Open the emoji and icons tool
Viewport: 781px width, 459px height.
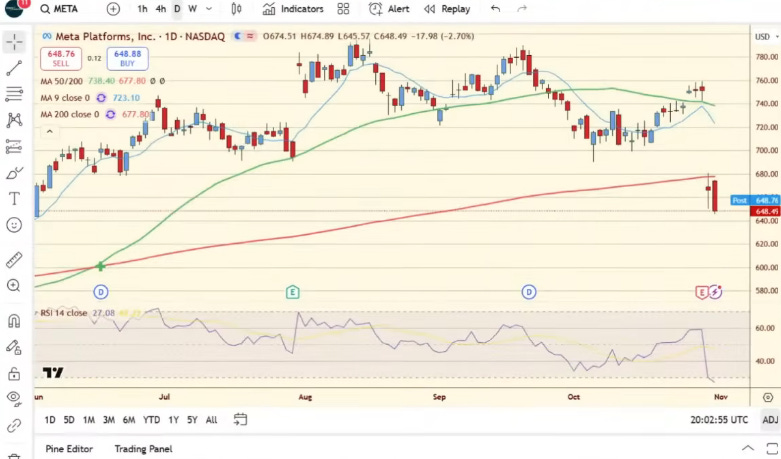(14, 225)
